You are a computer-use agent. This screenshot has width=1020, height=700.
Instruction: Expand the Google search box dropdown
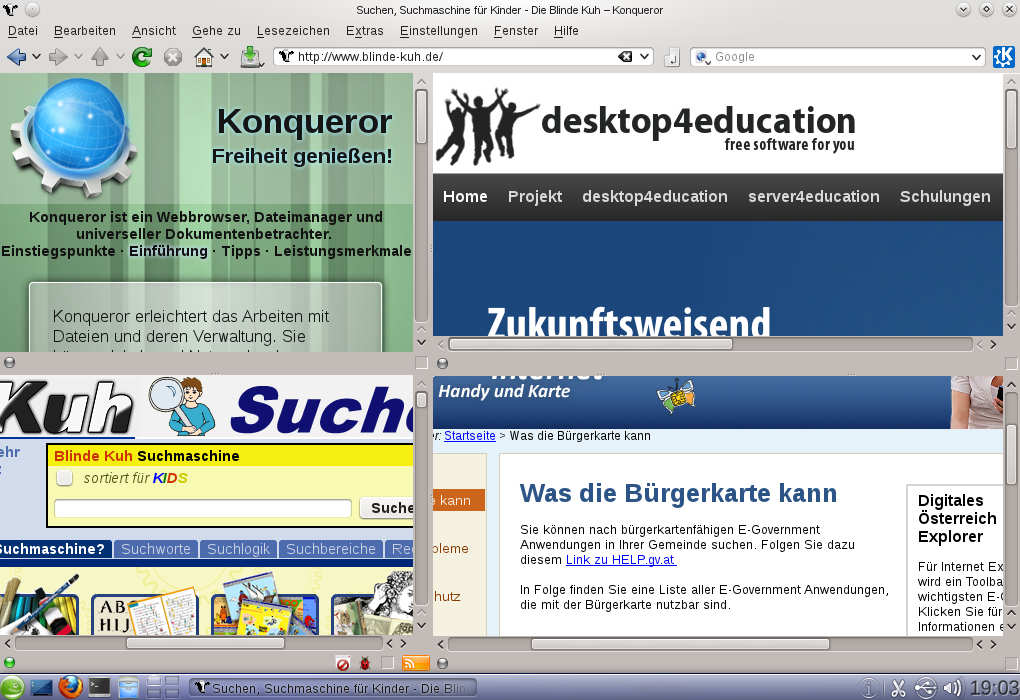[976, 57]
